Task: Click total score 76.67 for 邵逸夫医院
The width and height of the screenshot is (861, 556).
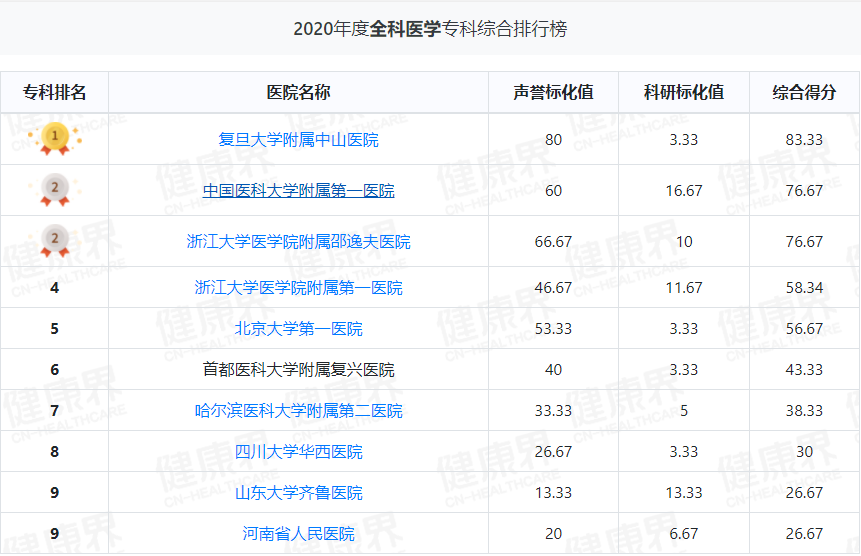Action: click(x=804, y=242)
